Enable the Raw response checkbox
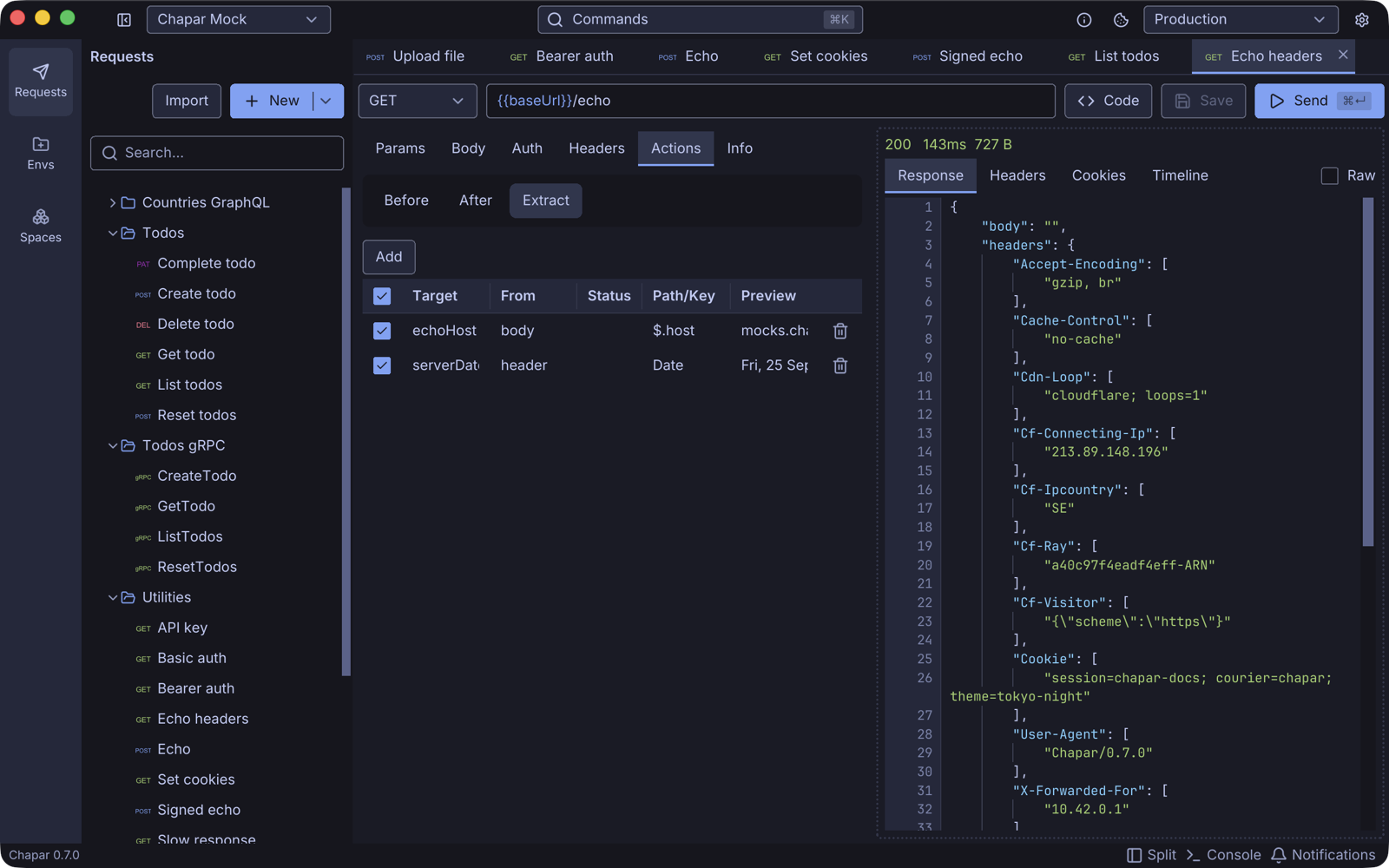 (1329, 175)
